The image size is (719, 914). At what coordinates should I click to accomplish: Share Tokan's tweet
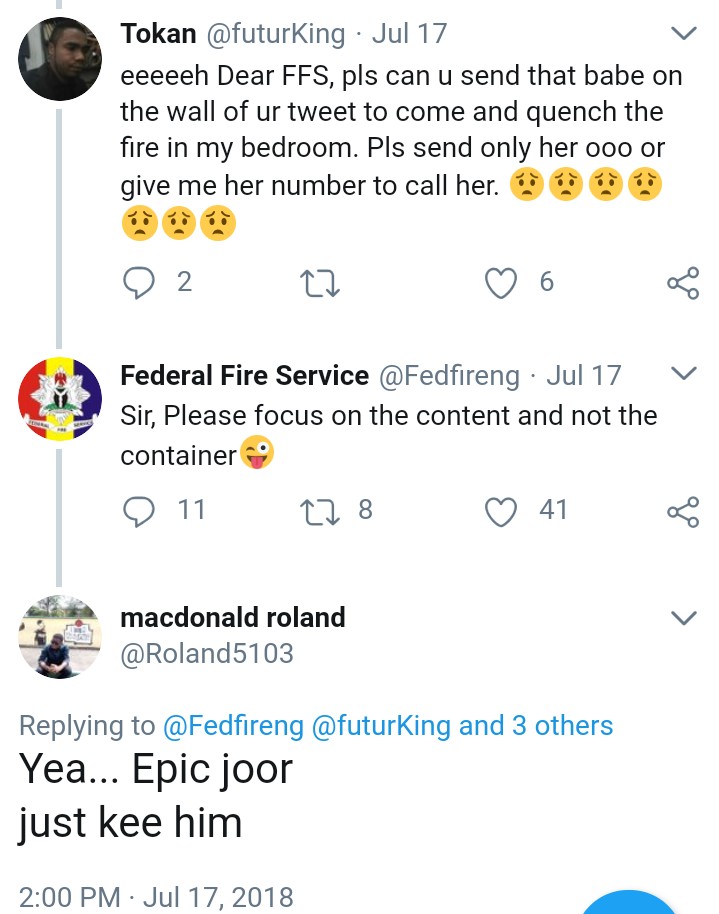[683, 284]
